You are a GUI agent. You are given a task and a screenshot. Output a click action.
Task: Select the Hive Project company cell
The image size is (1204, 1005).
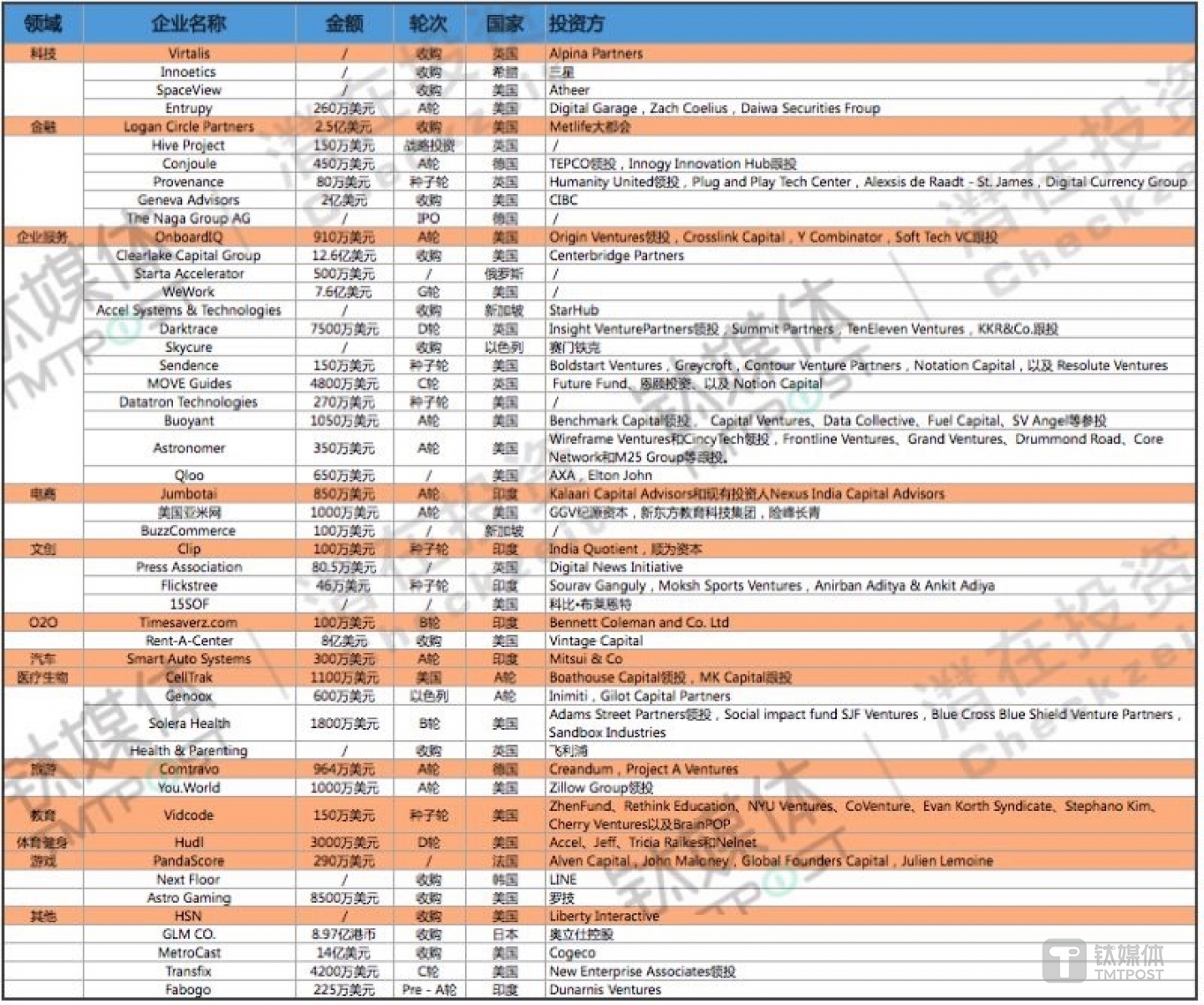(189, 145)
